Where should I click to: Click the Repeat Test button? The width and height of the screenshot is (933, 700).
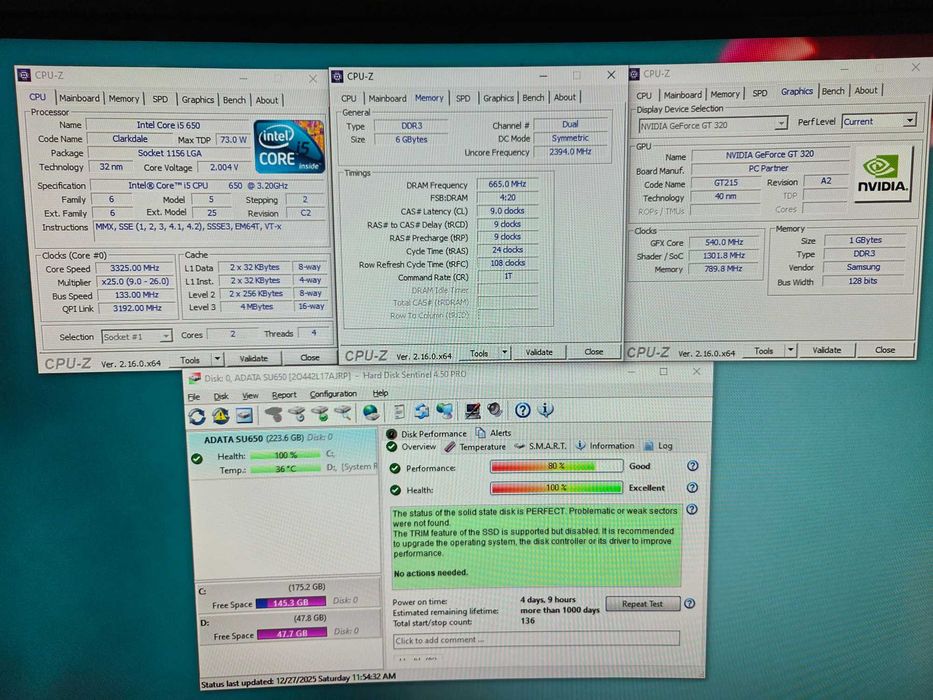pos(643,604)
